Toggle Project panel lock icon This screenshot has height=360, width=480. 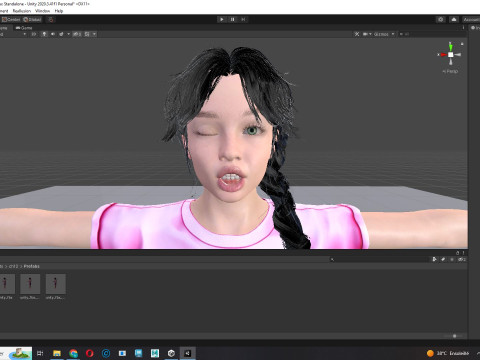pos(458,253)
